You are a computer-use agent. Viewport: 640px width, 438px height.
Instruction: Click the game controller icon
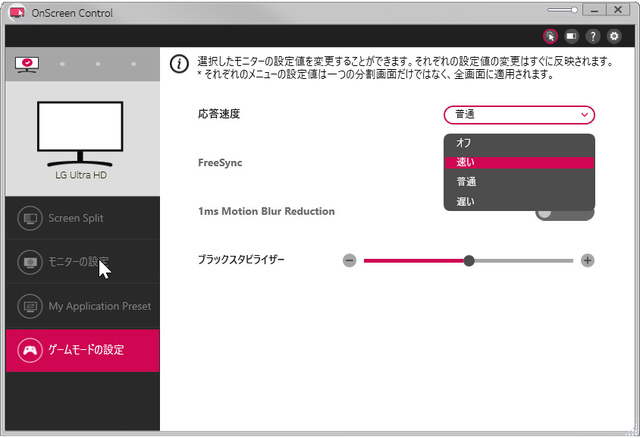(x=30, y=350)
